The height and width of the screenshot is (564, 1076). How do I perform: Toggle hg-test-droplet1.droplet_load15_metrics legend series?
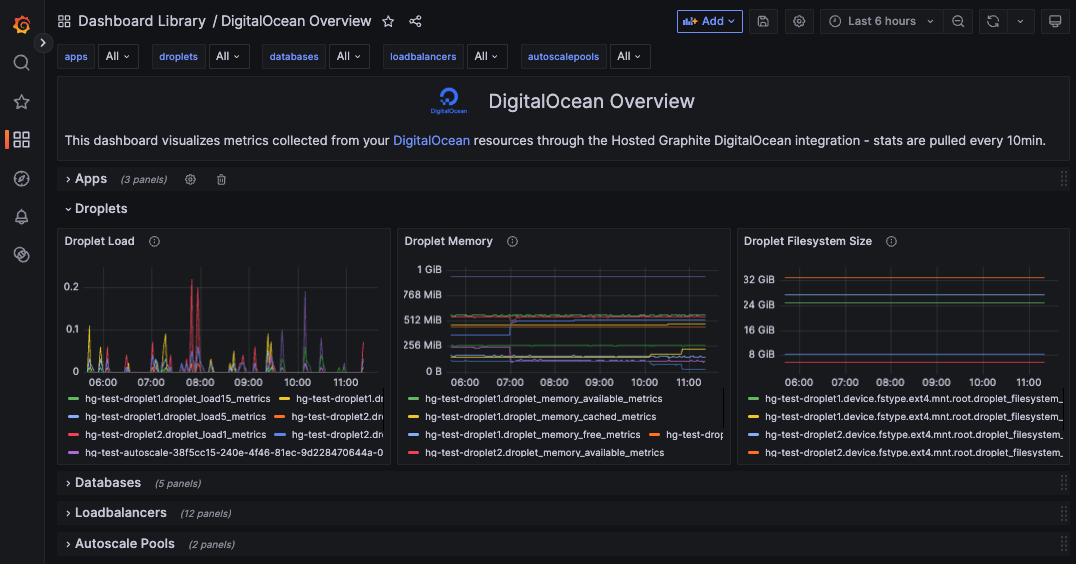coord(177,399)
